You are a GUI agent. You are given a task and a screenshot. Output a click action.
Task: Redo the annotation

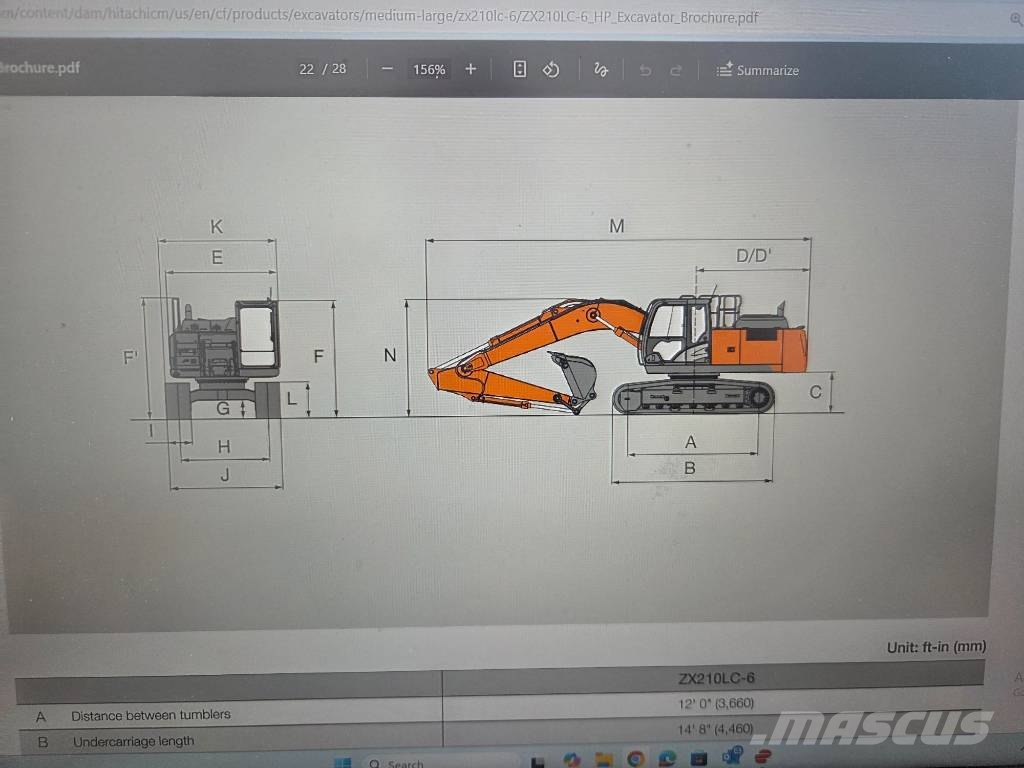click(676, 70)
